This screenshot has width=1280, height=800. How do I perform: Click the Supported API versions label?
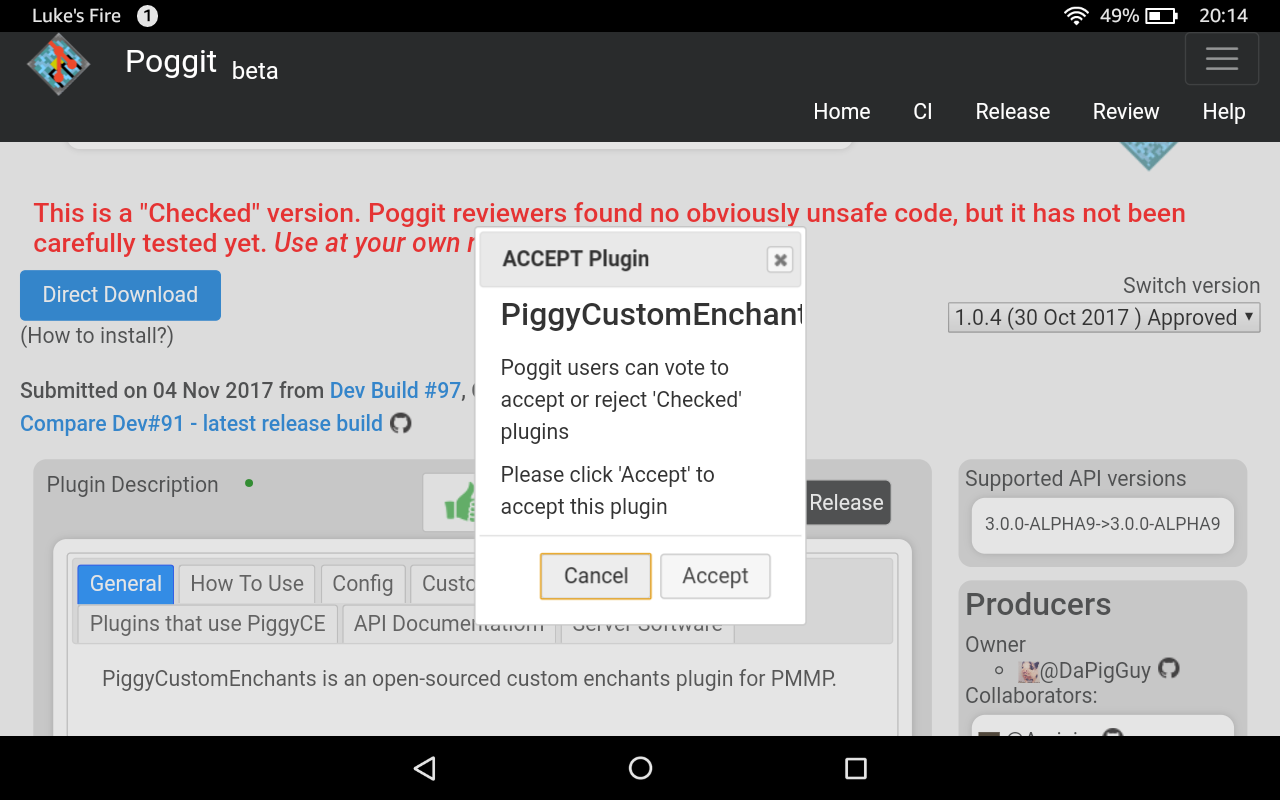click(x=1075, y=479)
